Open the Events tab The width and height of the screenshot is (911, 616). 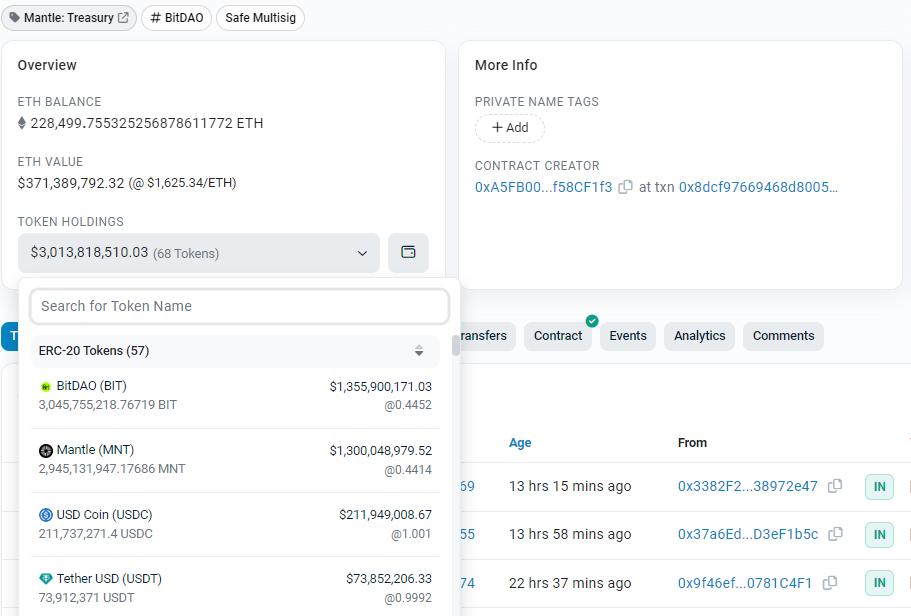click(x=627, y=336)
